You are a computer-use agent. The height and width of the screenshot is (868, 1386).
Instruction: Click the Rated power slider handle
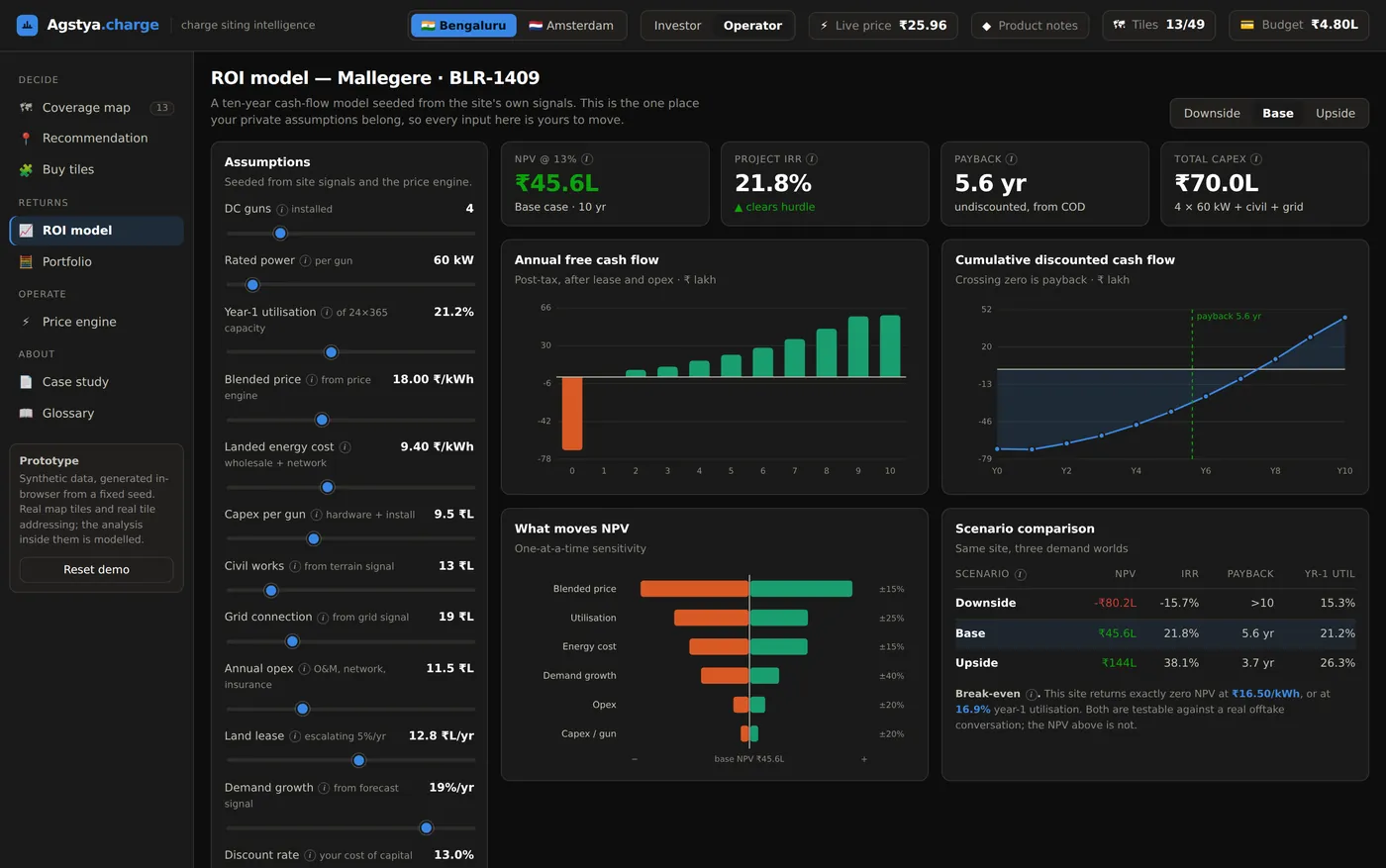point(252,285)
